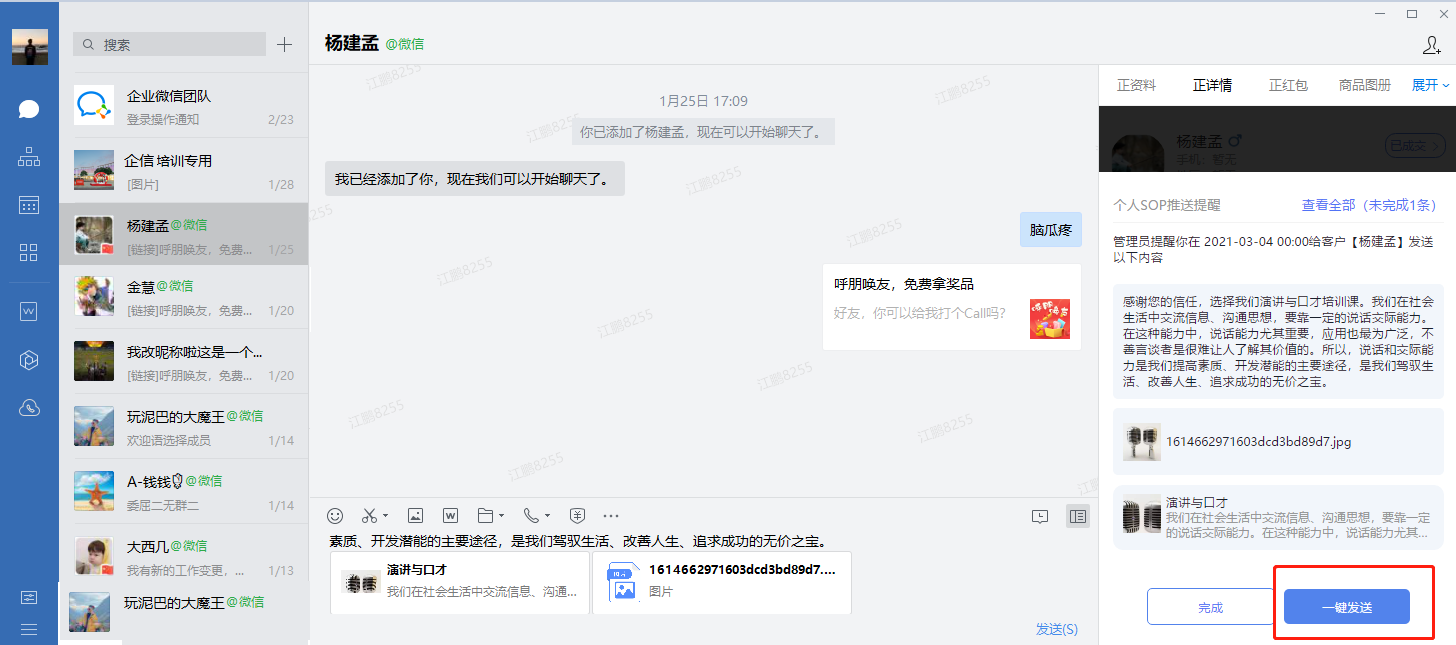Click the folder file icon in chat toolbar
1456x645 pixels.
(486, 516)
